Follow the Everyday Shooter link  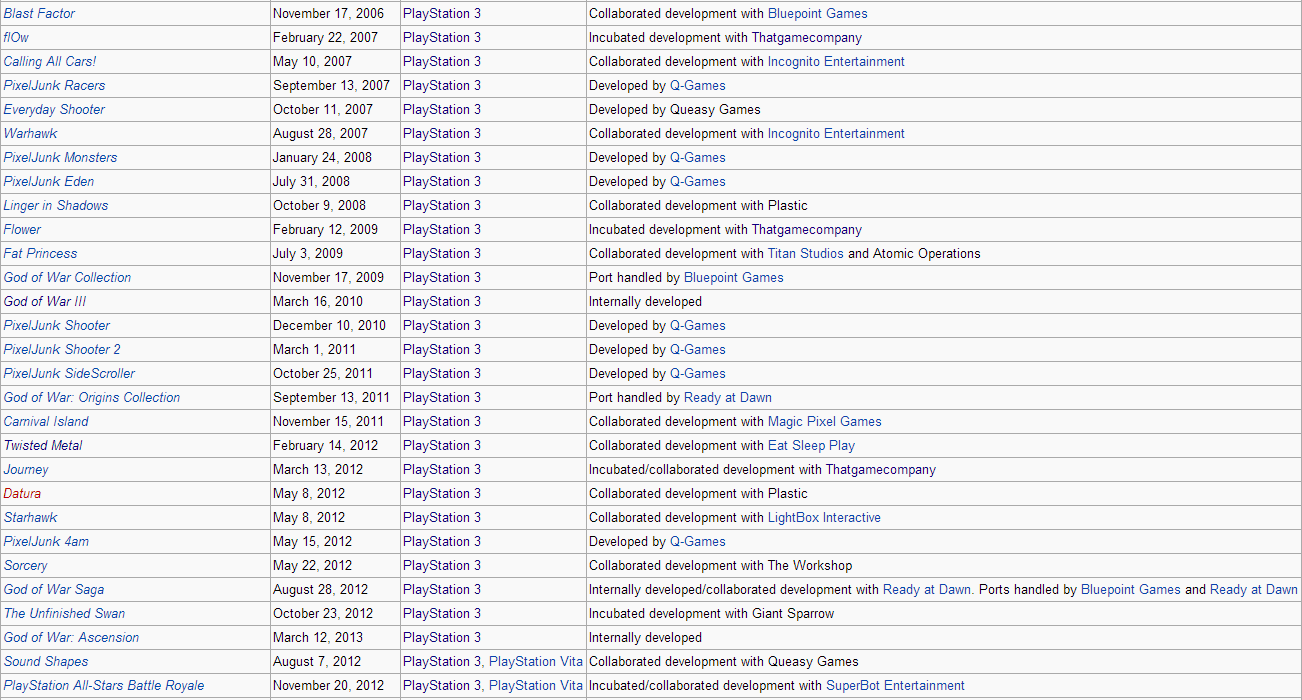pyautogui.click(x=54, y=109)
